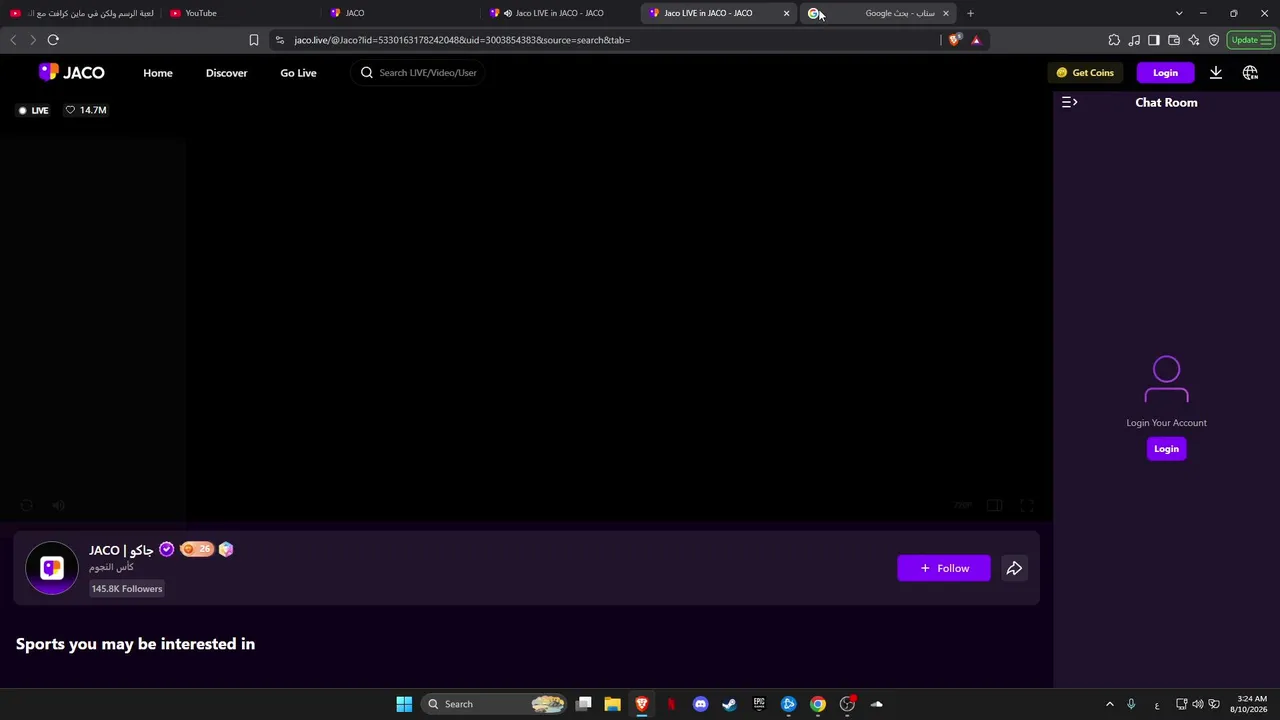Open the language globe menu
Screen dimensions: 1280x720
click(1250, 73)
